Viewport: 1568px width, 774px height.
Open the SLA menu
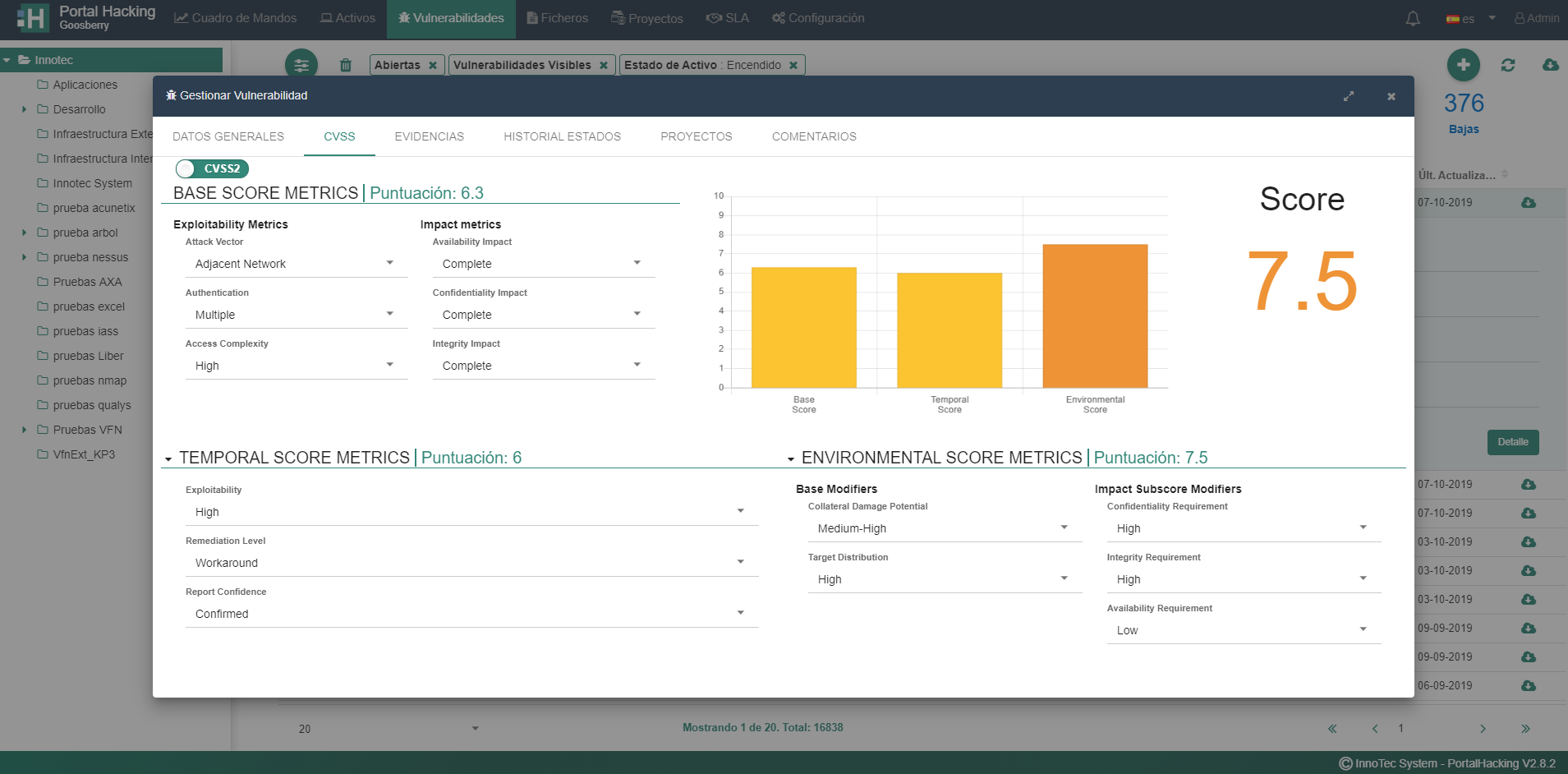tap(728, 18)
